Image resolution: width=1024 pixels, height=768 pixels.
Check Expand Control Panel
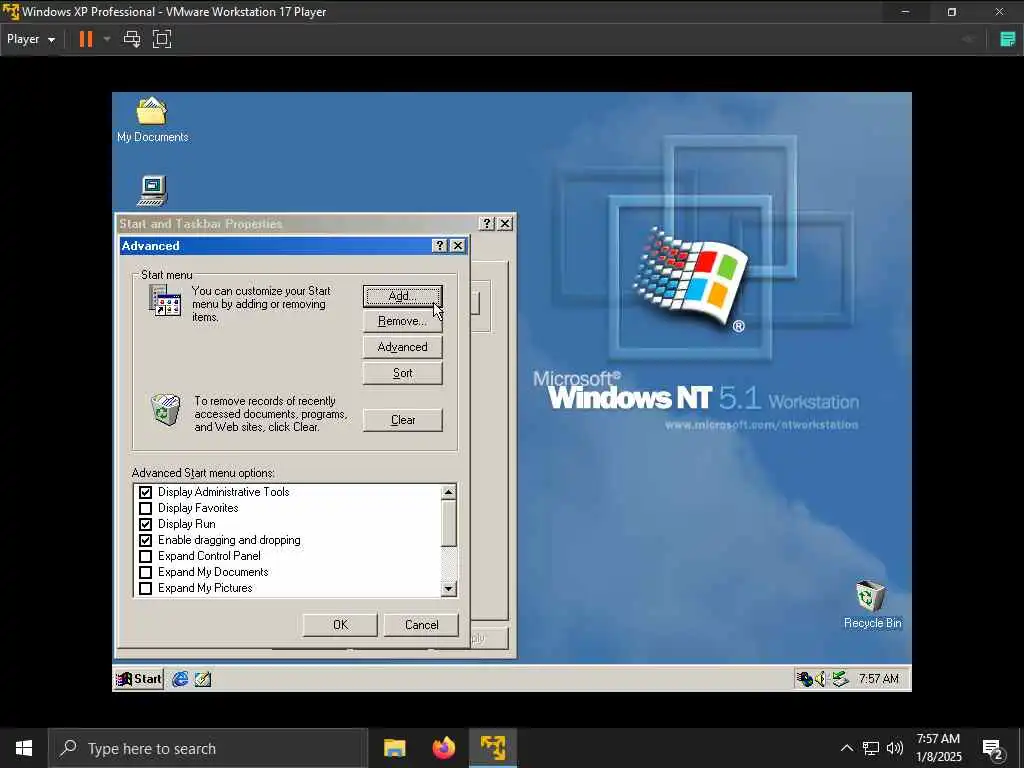146,556
